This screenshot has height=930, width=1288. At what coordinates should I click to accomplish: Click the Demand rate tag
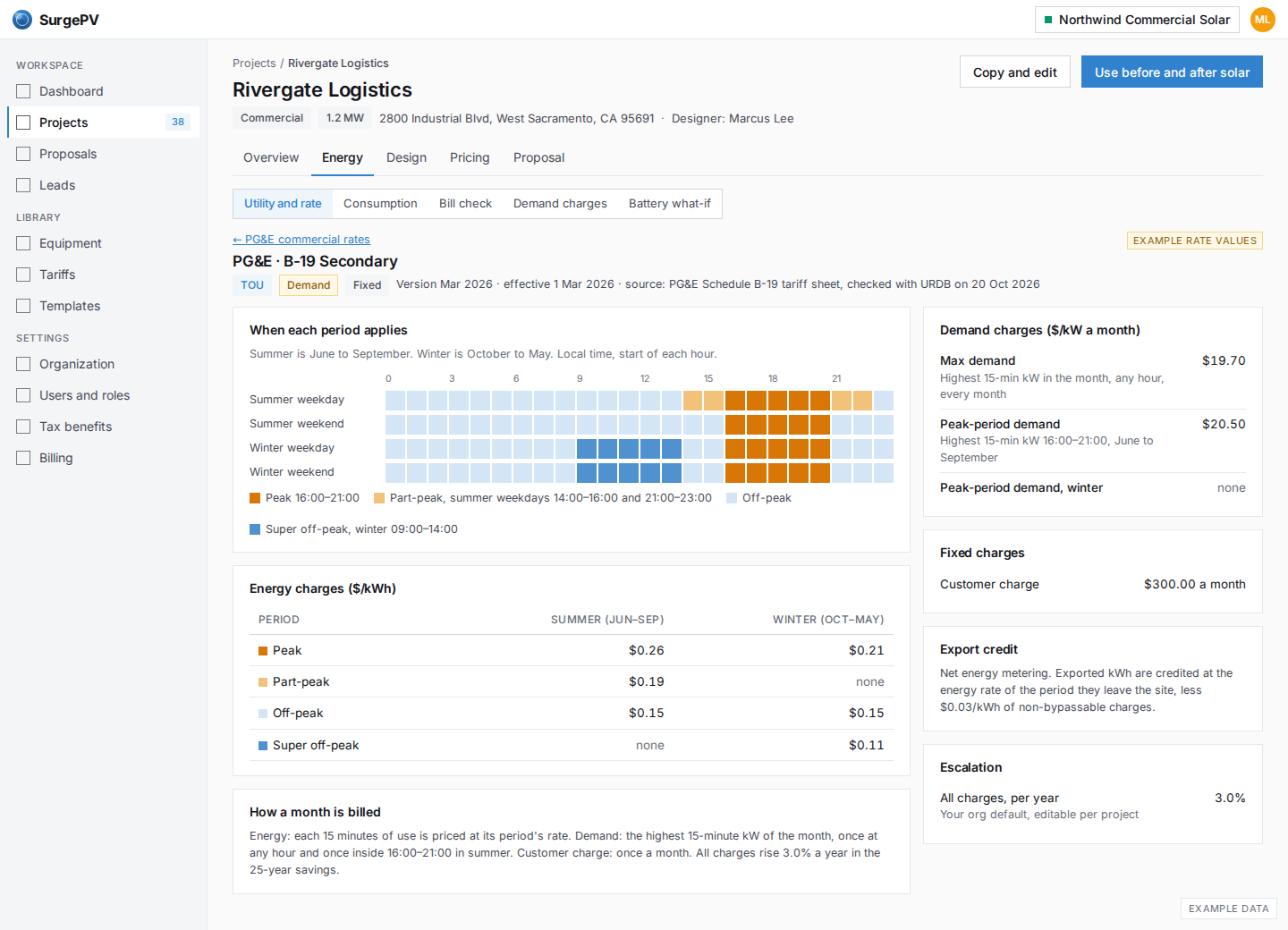point(309,285)
